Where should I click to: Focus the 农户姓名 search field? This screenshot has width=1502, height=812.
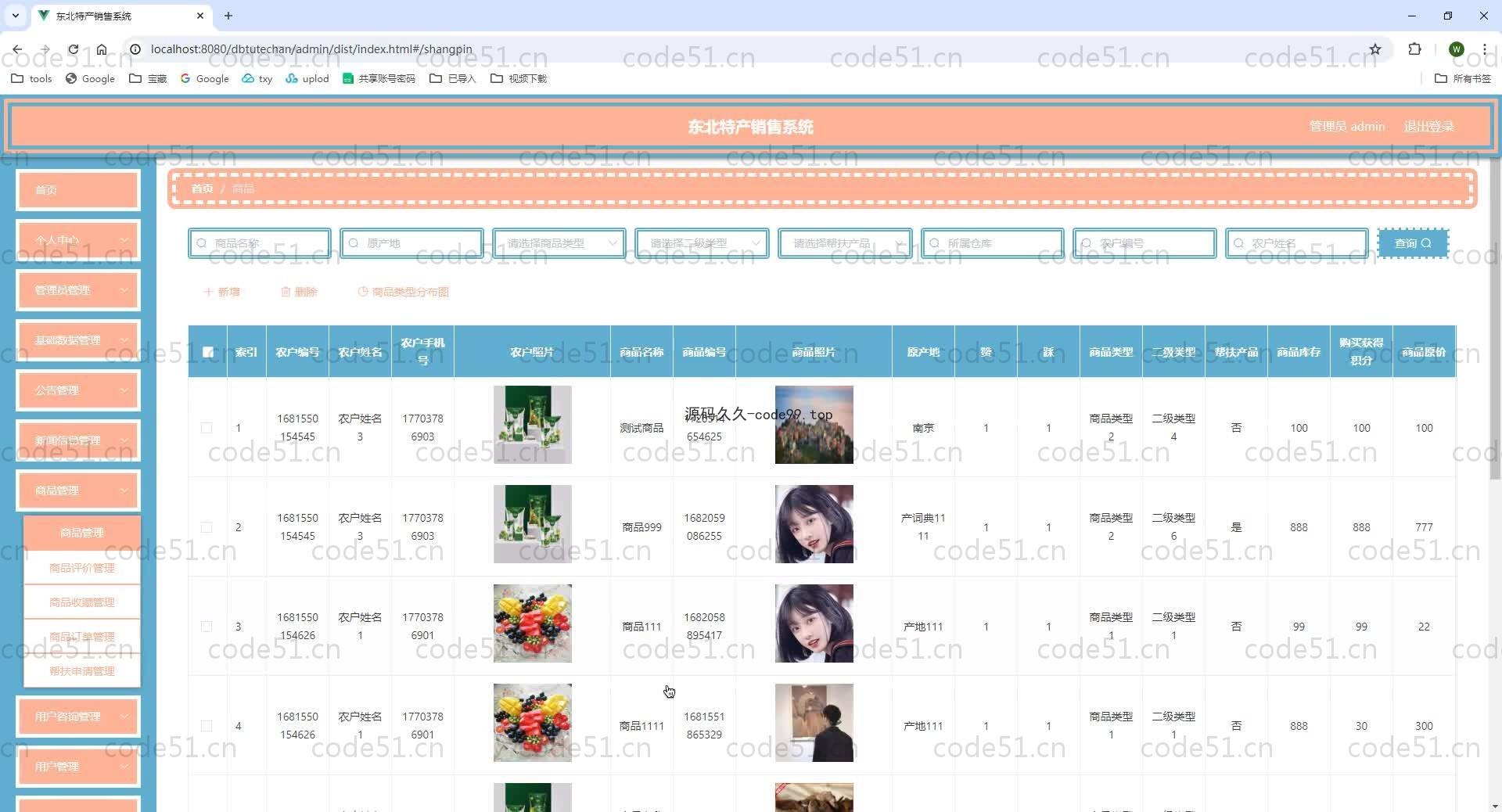tap(1297, 243)
